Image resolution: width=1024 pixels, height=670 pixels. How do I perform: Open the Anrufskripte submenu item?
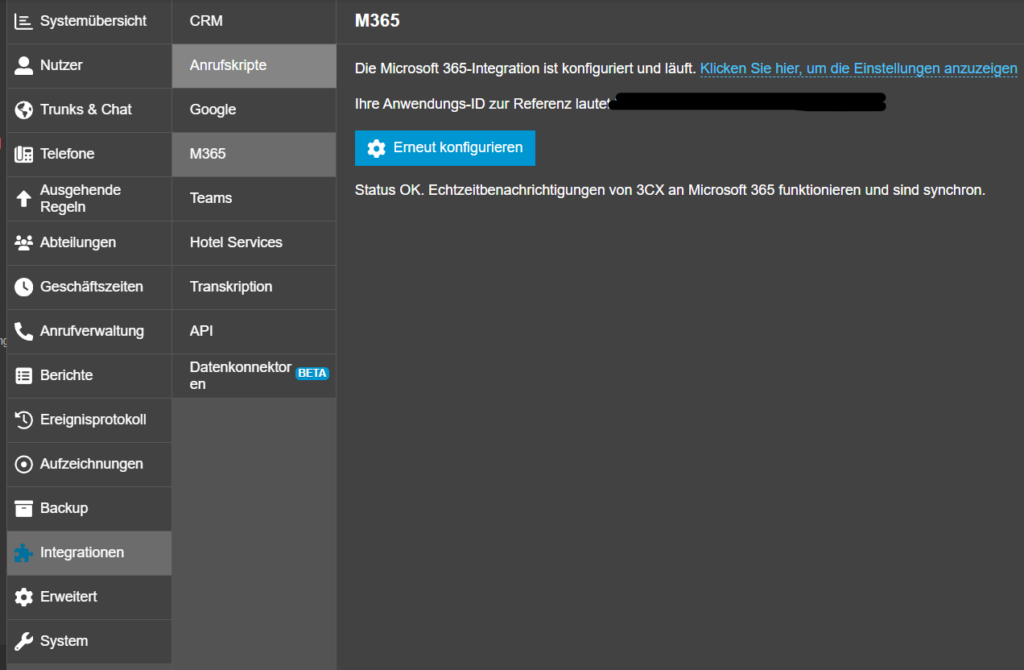(254, 65)
